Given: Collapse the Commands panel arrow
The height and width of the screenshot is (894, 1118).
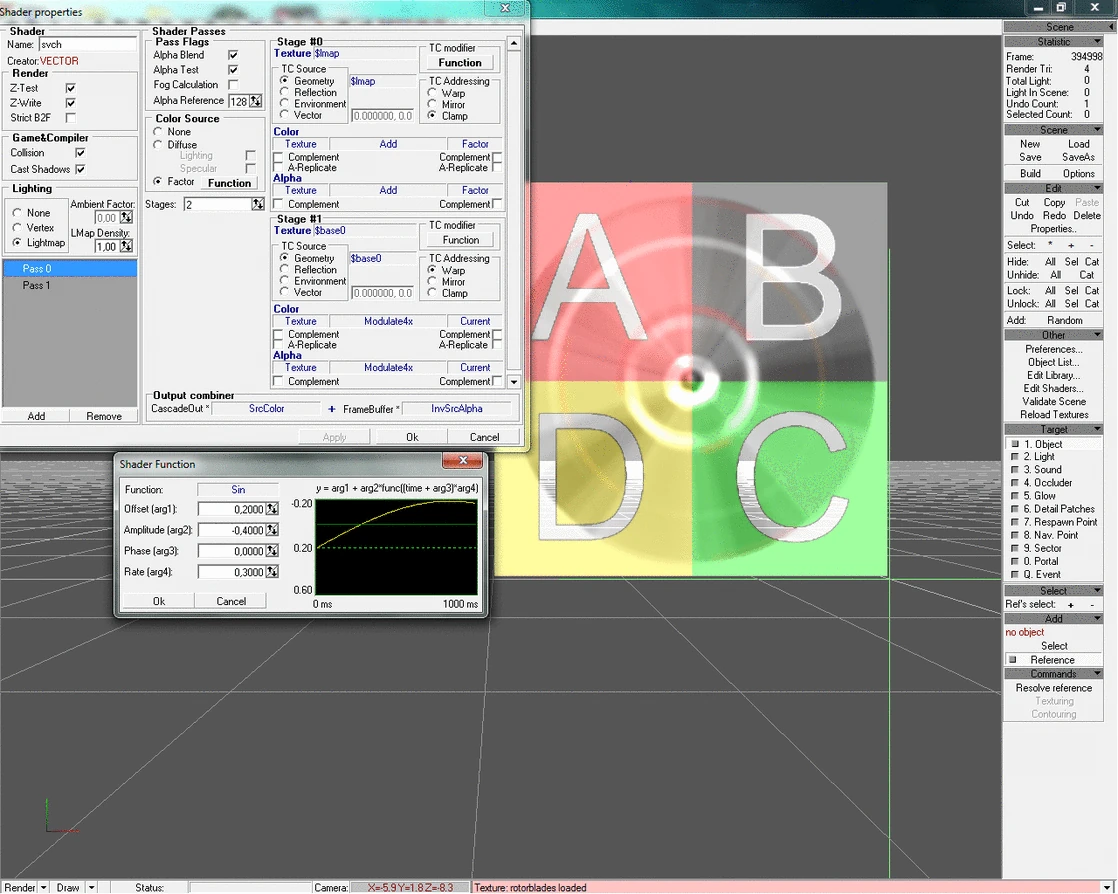Looking at the screenshot, I should point(1097,674).
